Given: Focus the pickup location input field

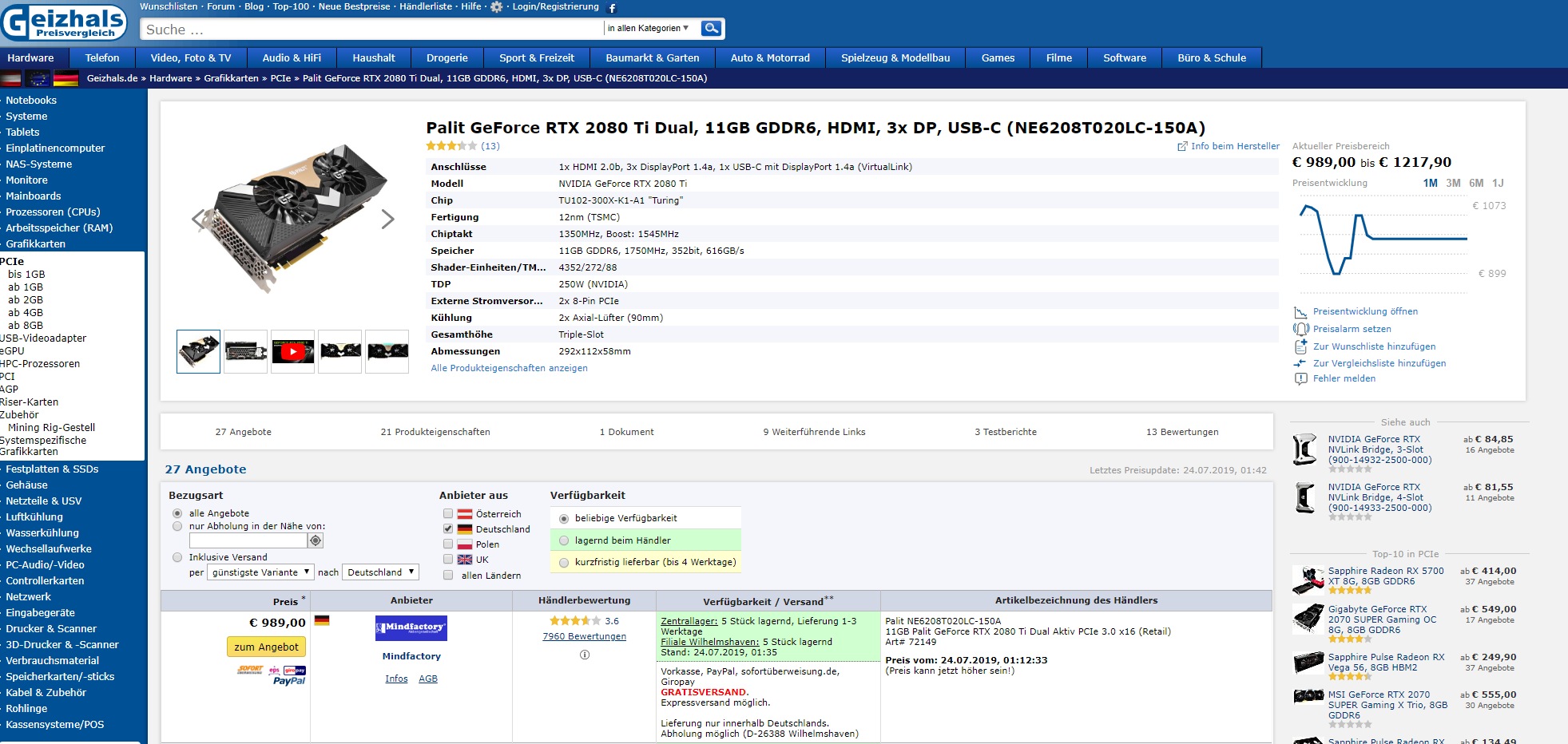Looking at the screenshot, I should coord(248,540).
